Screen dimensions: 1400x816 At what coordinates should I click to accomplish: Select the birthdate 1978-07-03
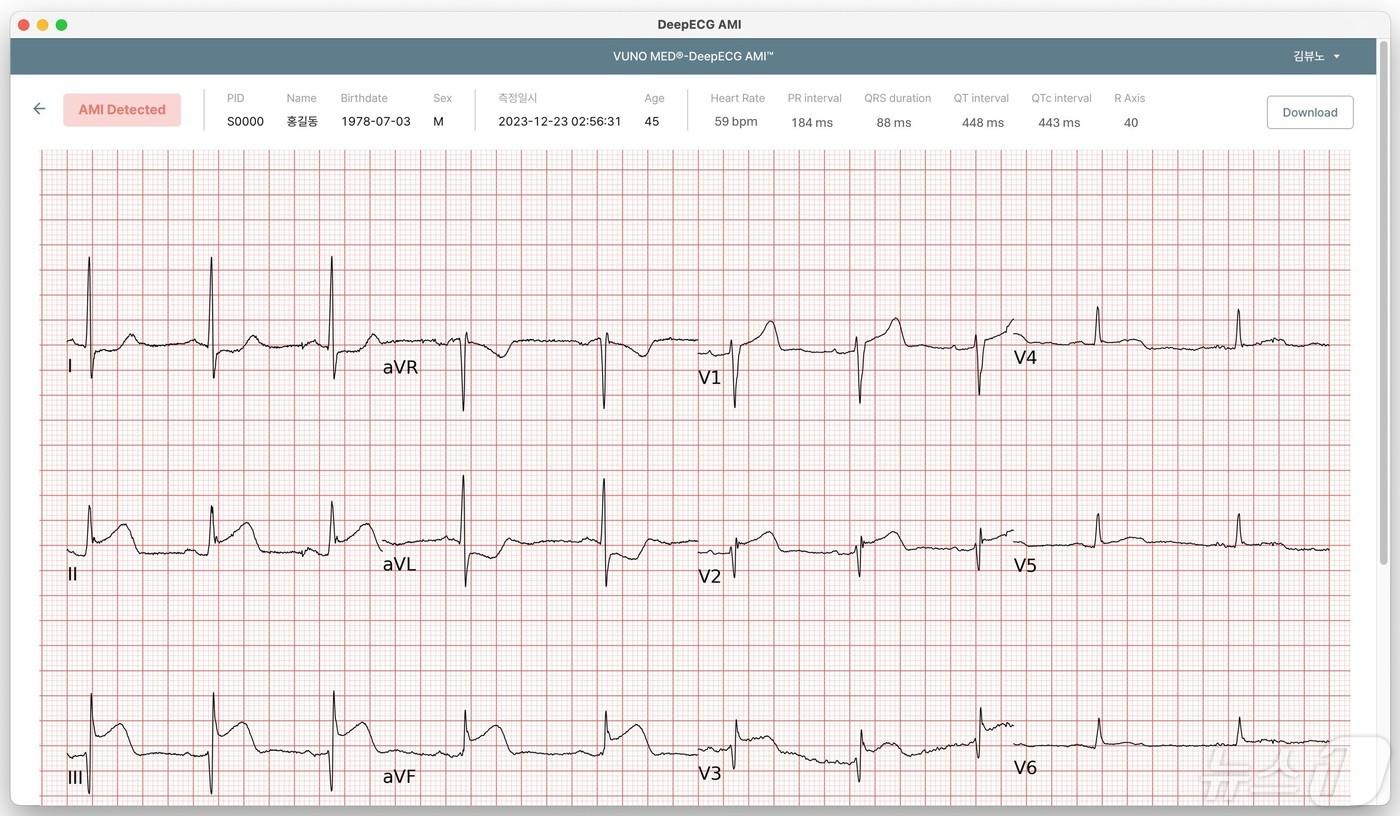[x=375, y=122]
